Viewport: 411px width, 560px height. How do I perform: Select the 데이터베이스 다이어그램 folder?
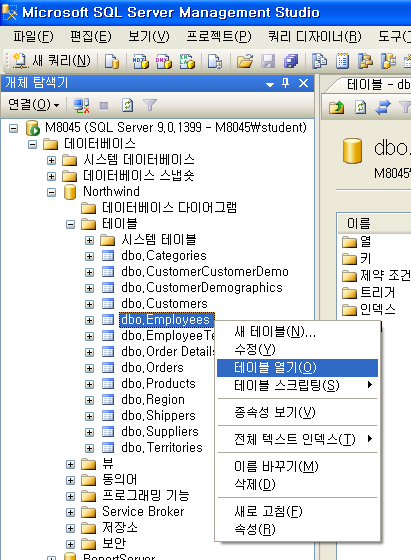click(x=169, y=208)
